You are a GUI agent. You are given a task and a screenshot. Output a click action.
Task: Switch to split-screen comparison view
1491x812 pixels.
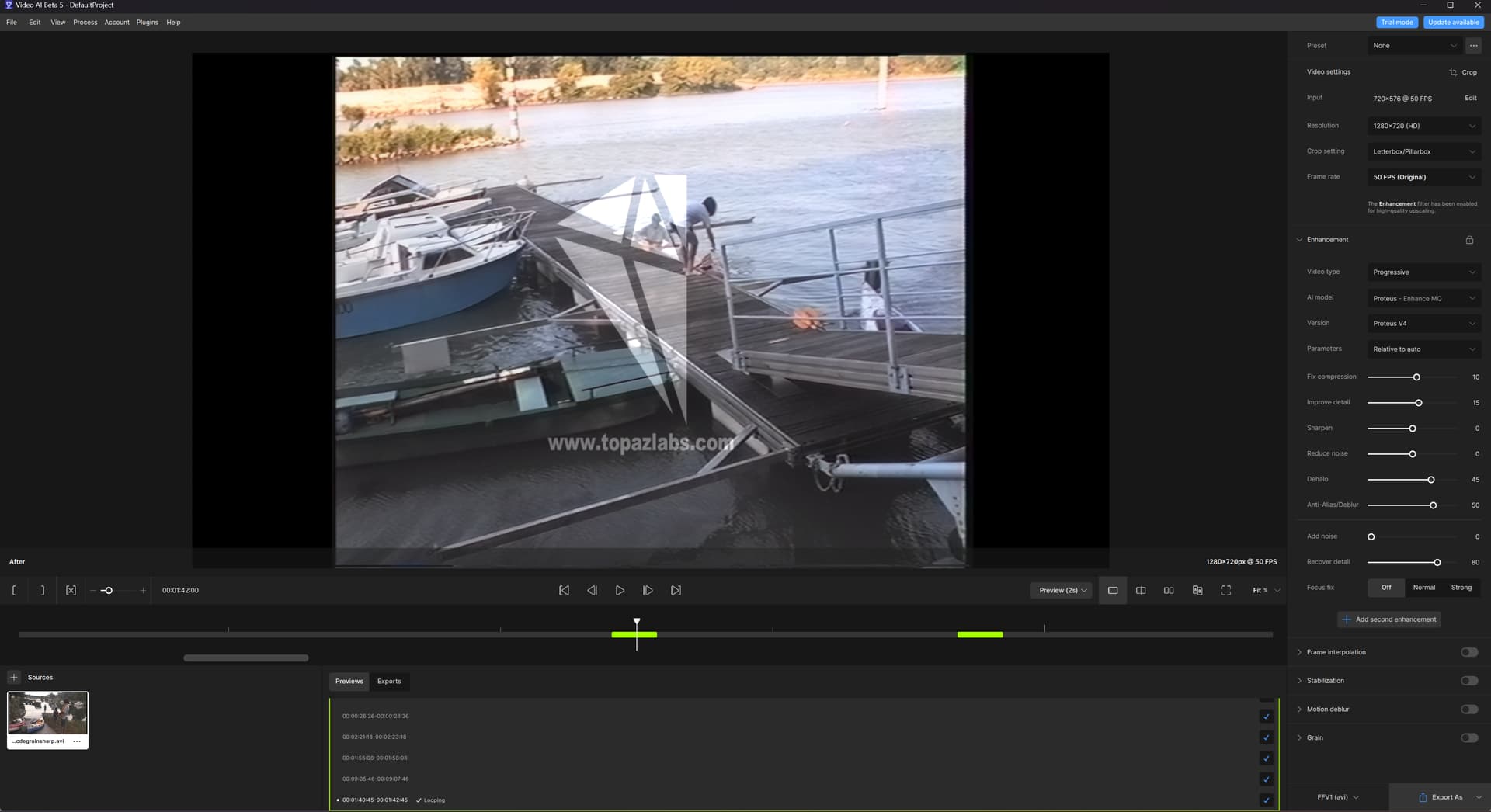(1141, 590)
